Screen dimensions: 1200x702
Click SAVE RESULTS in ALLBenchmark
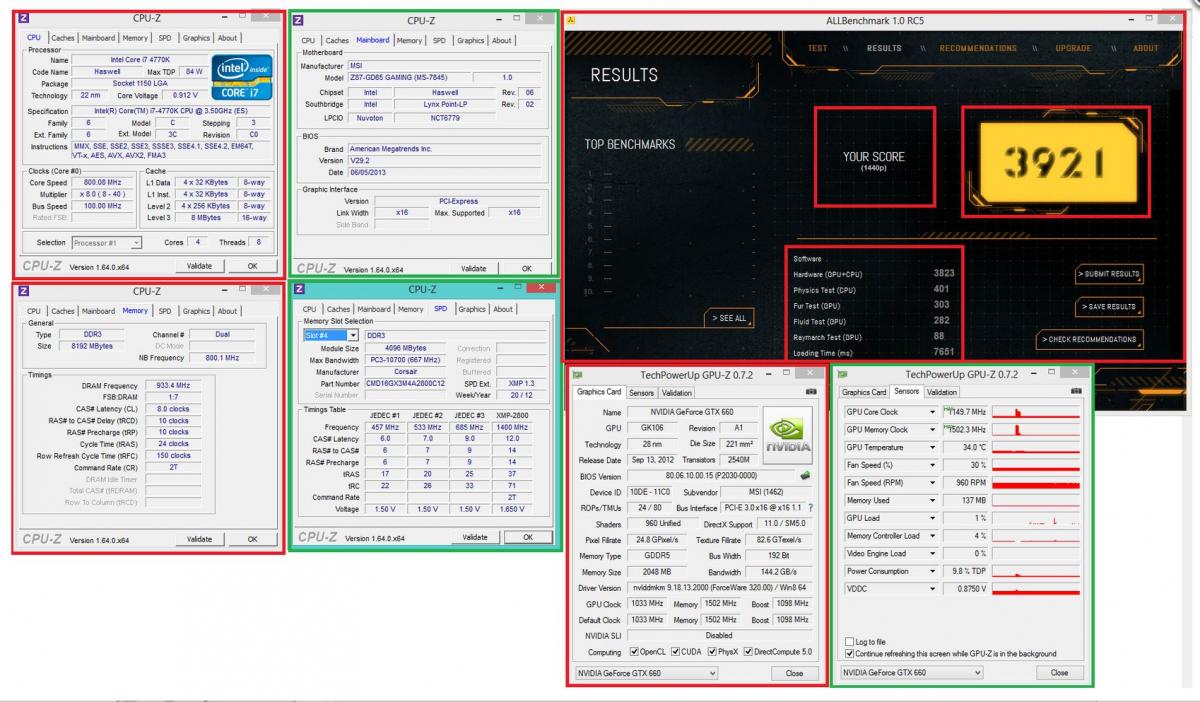click(1109, 306)
